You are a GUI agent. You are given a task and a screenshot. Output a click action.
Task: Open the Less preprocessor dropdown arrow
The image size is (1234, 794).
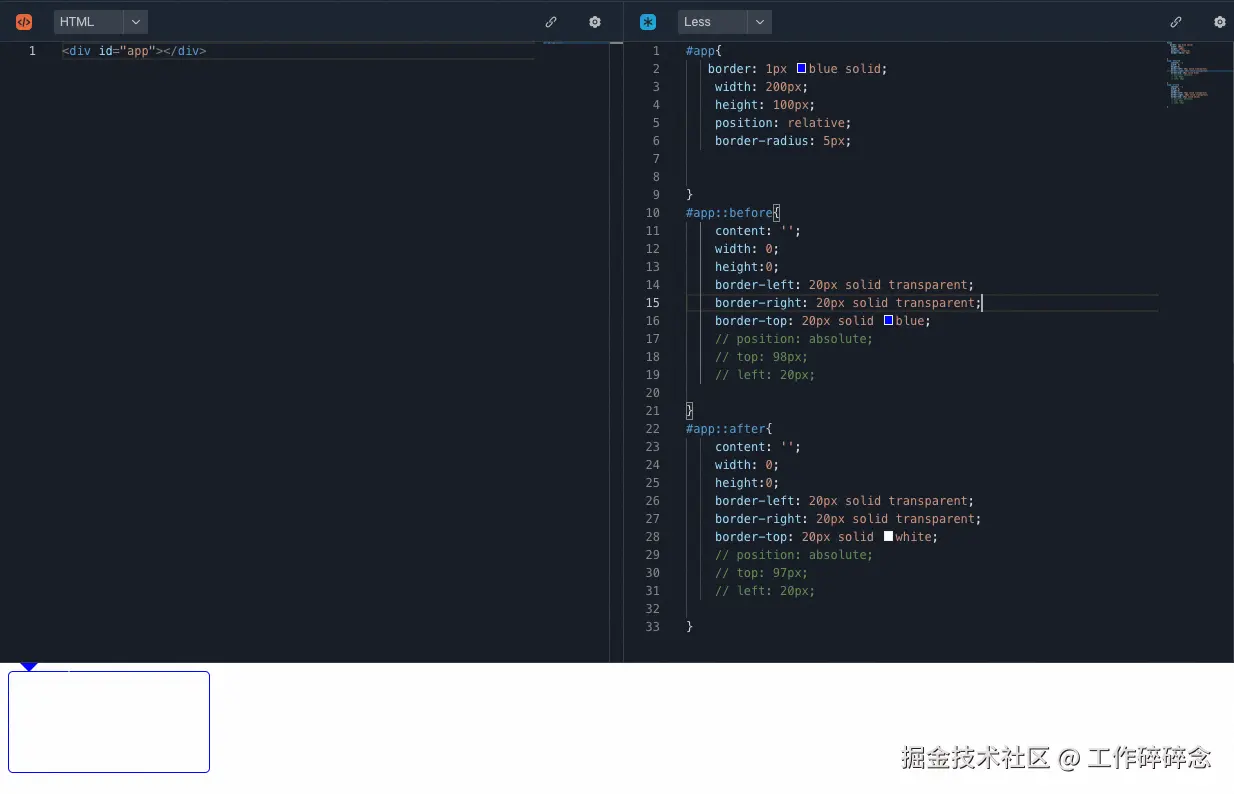[760, 22]
